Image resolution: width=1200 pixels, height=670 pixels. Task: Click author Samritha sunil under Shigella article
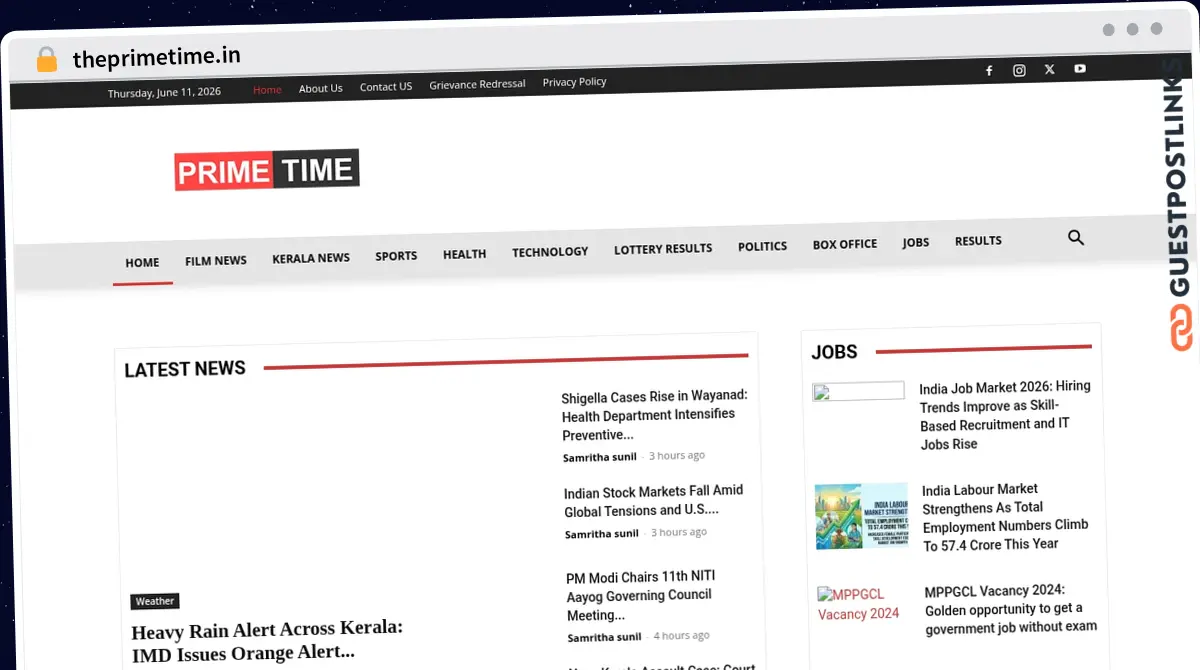coord(601,457)
